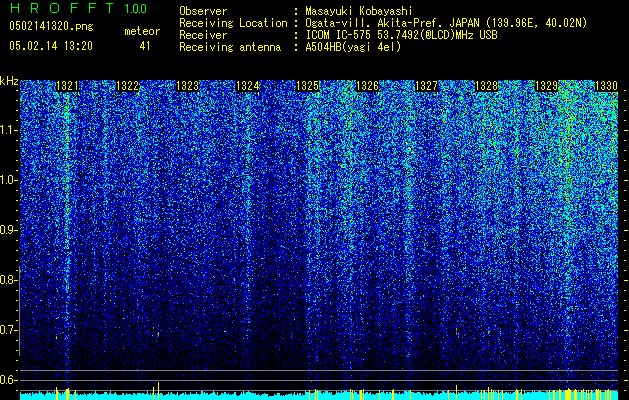Select the A504HB(yagi 4el) antenna text
Screen dimensions: 629x400
[353, 47]
